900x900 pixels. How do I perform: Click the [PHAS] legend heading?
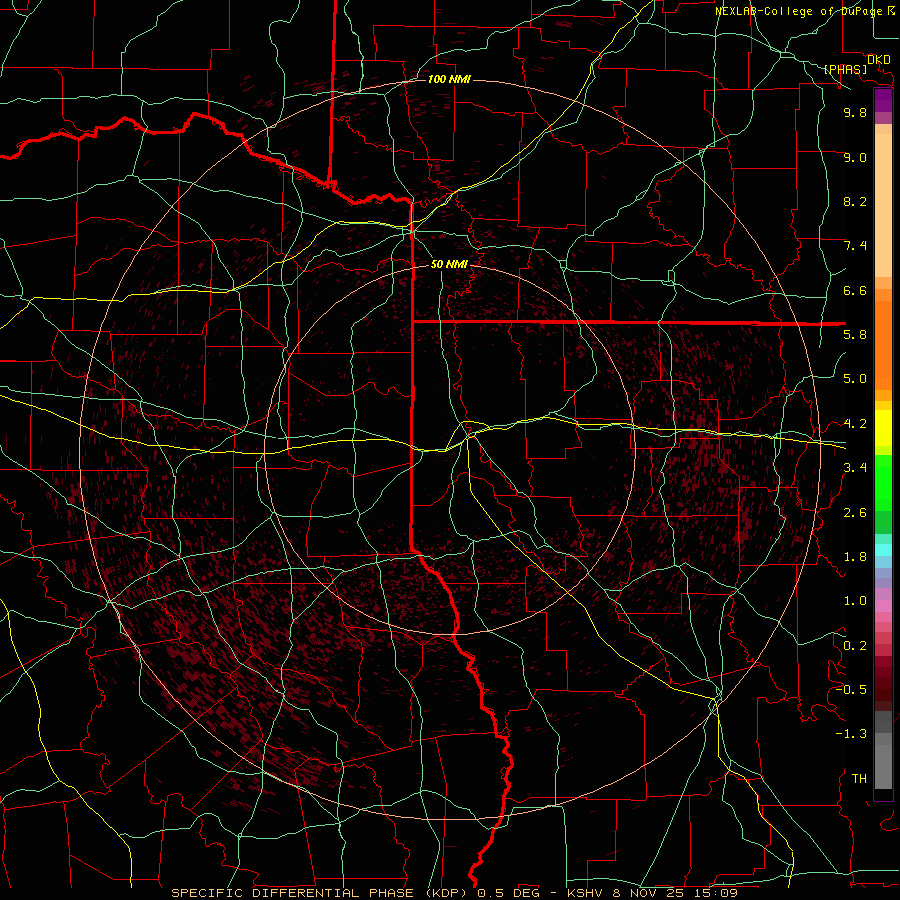coord(845,70)
